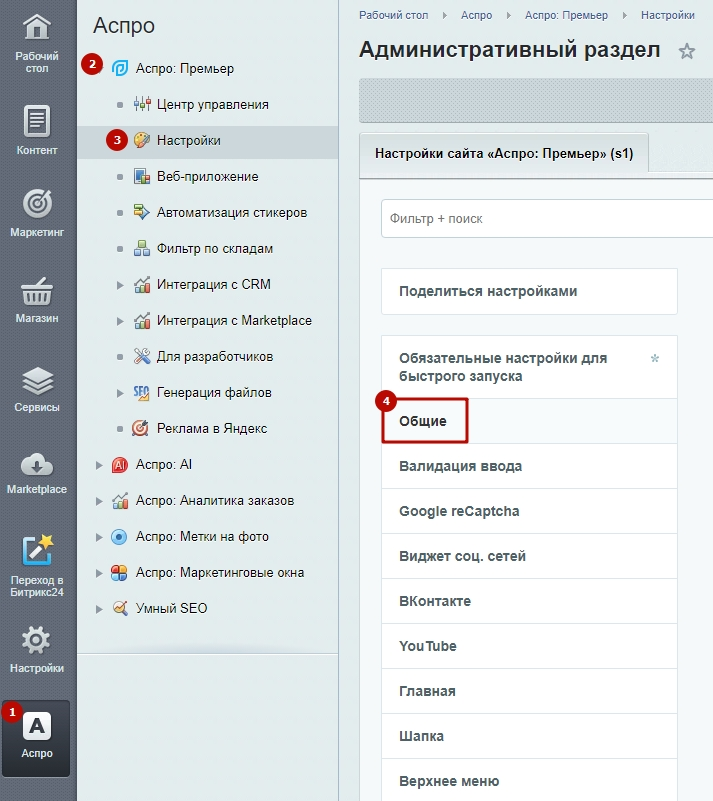Open Обязательные настройки для быстрого запуска
This screenshot has height=801, width=713.
[x=530, y=367]
